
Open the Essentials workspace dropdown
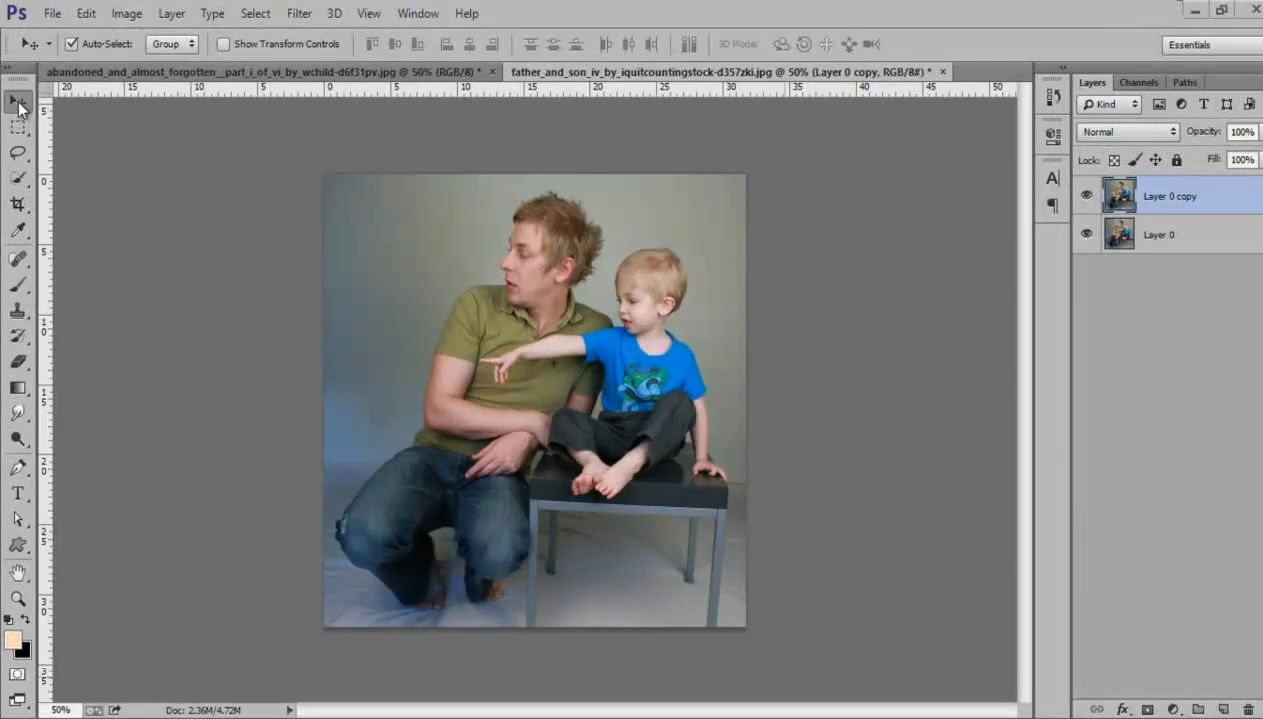(1212, 45)
